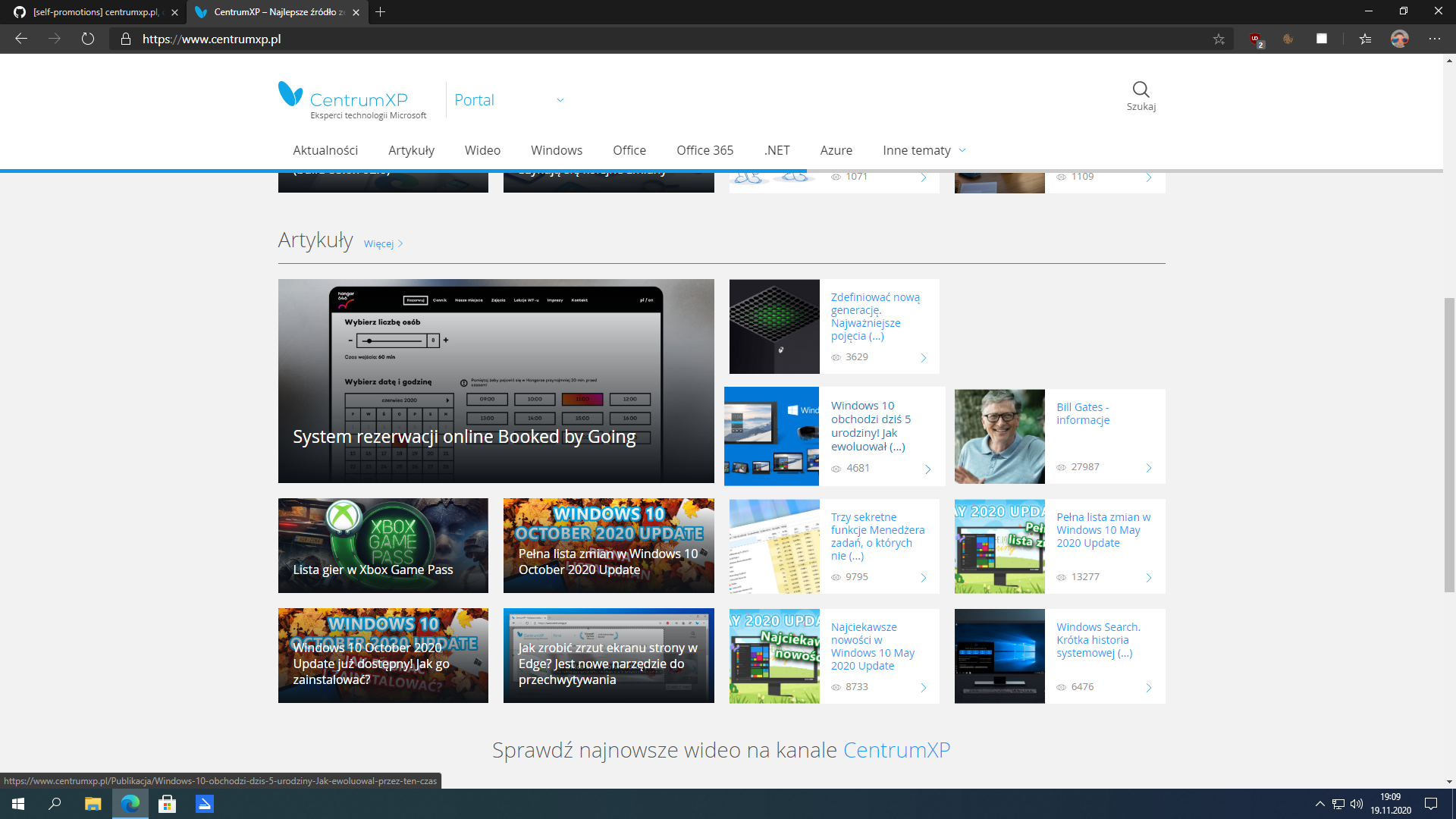Close the CentrumXP browser tab

click(x=356, y=12)
